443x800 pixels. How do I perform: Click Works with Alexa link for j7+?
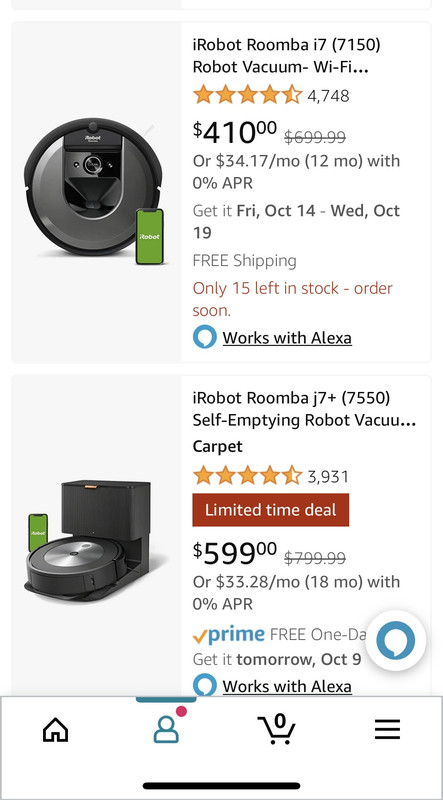pyautogui.click(x=287, y=686)
